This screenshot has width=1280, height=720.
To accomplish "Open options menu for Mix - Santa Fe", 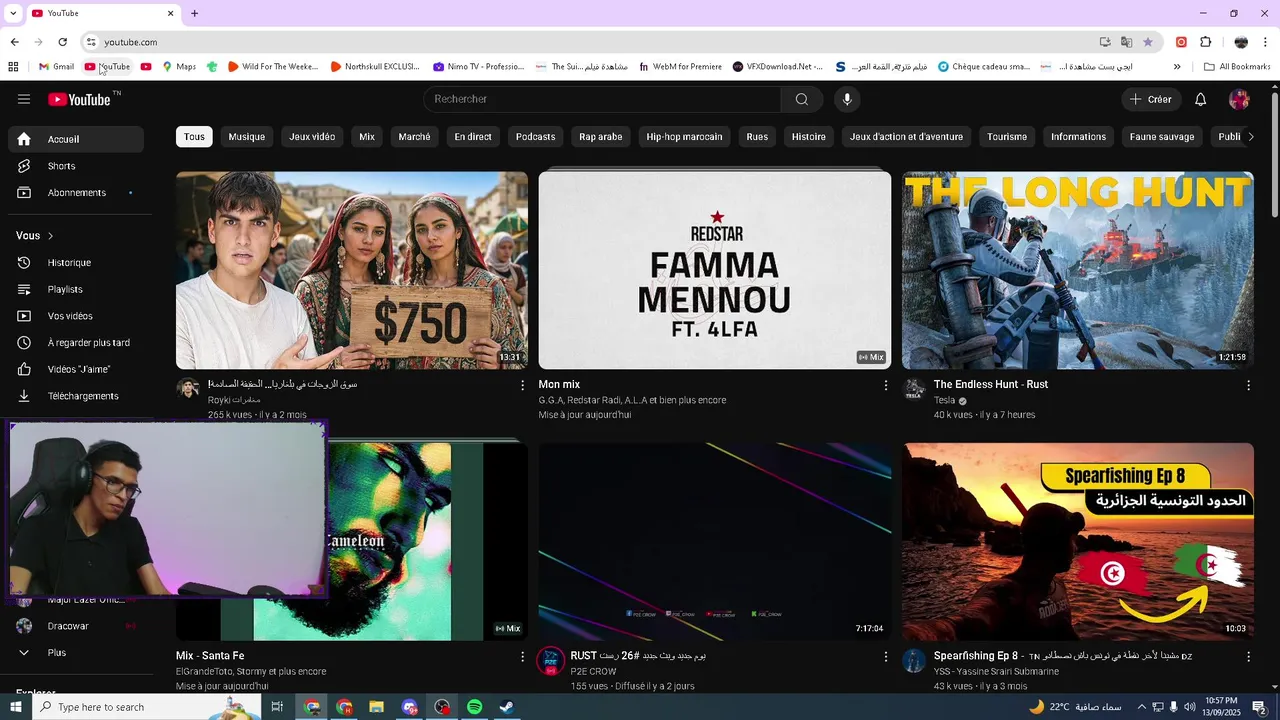I will coord(522,657).
